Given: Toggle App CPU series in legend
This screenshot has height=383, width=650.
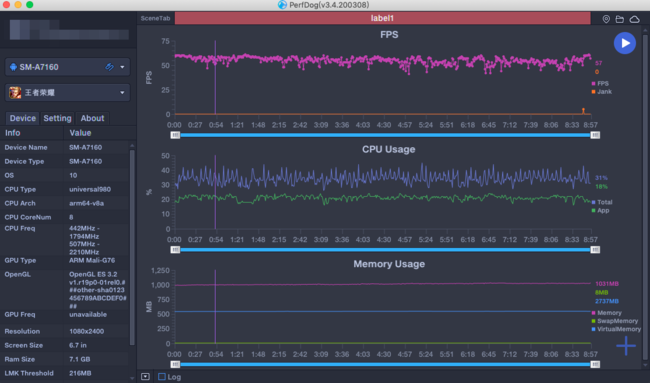Looking at the screenshot, I should pos(600,211).
